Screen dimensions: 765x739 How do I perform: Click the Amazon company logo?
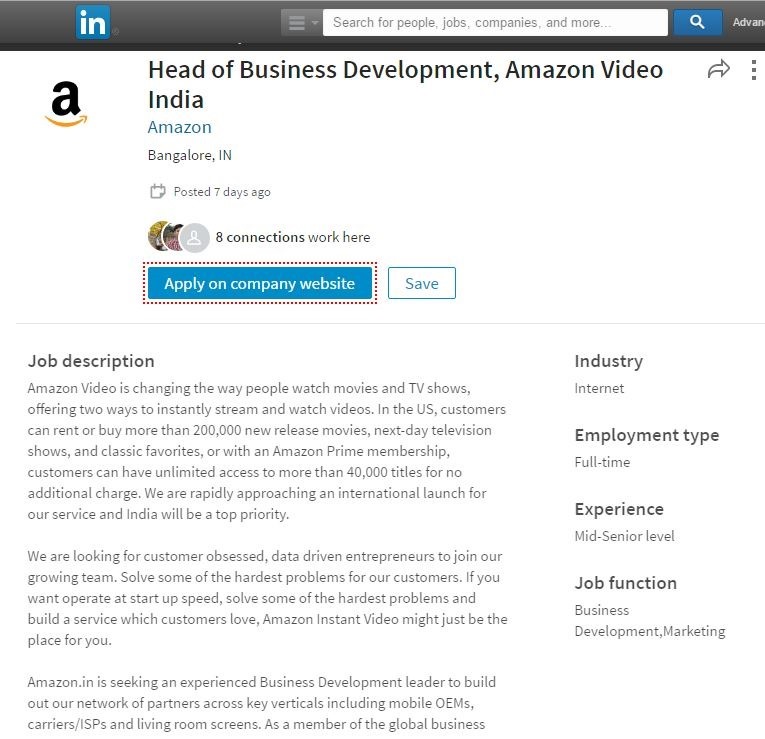coord(66,103)
